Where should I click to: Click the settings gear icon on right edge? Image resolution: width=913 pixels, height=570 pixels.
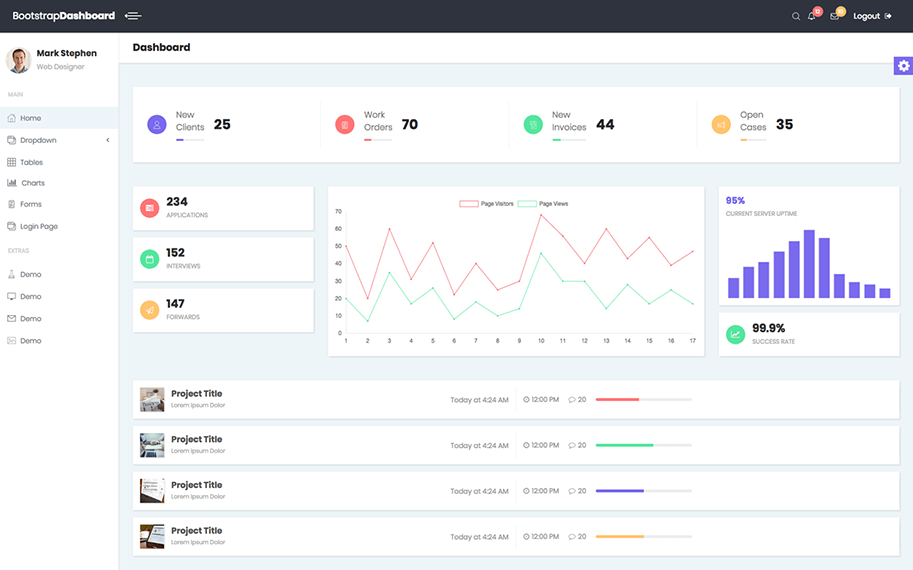pos(903,66)
